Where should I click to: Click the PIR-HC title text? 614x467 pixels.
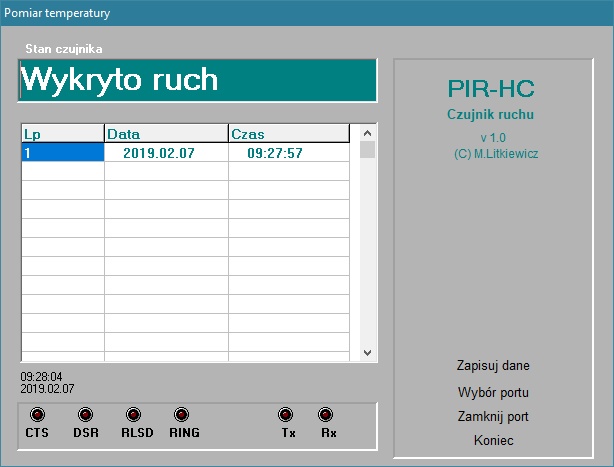[491, 88]
